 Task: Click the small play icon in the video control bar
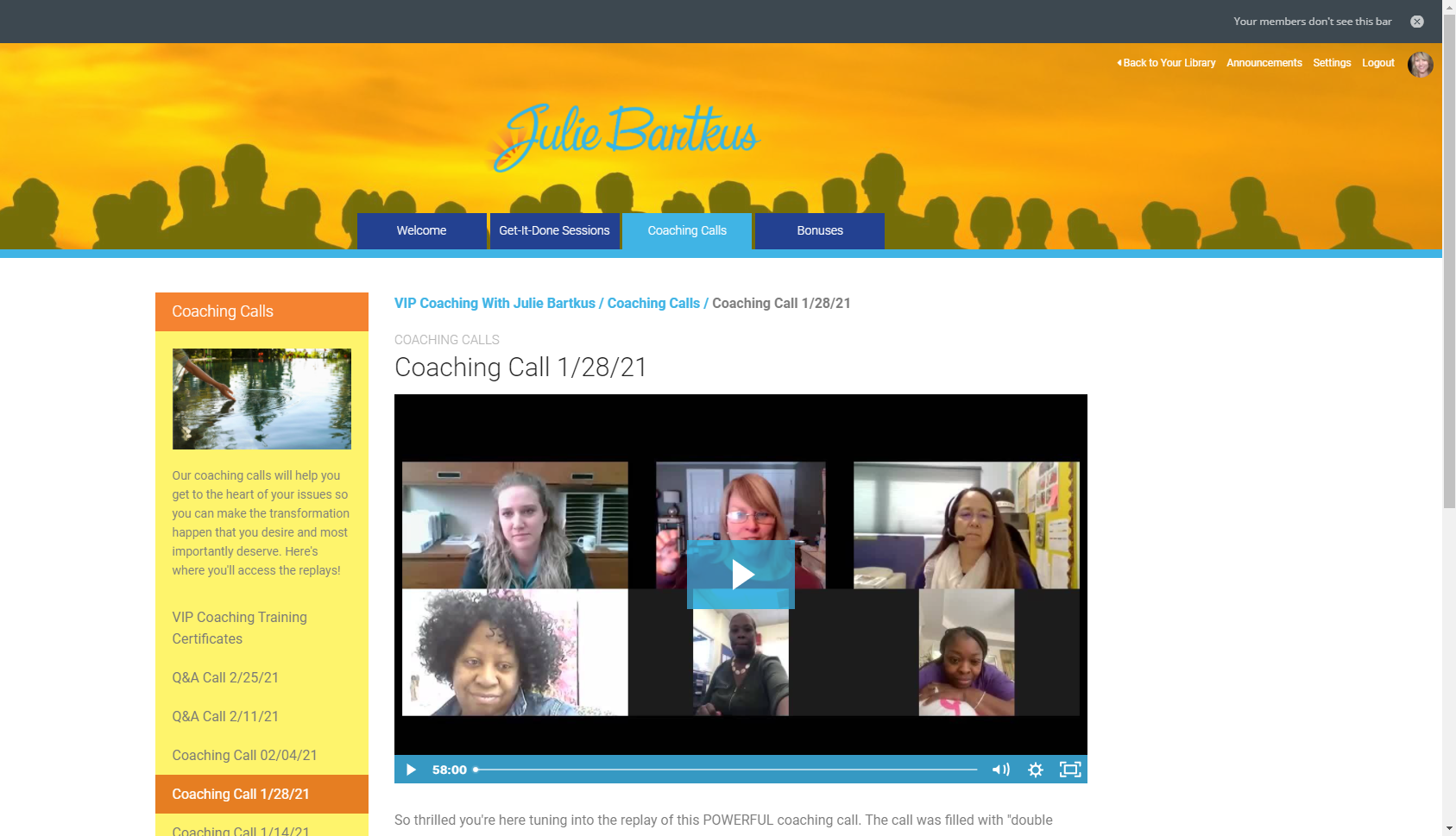pyautogui.click(x=411, y=770)
